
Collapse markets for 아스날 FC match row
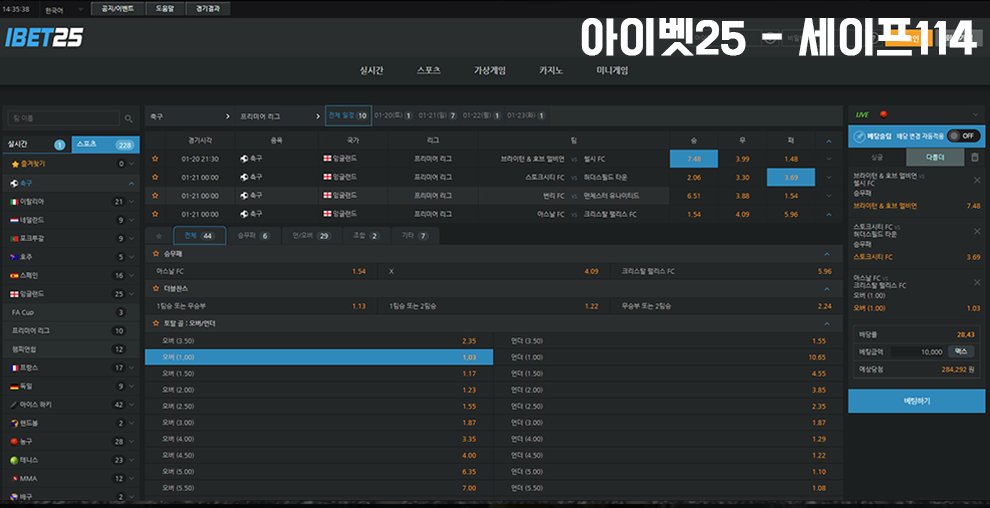pos(828,215)
